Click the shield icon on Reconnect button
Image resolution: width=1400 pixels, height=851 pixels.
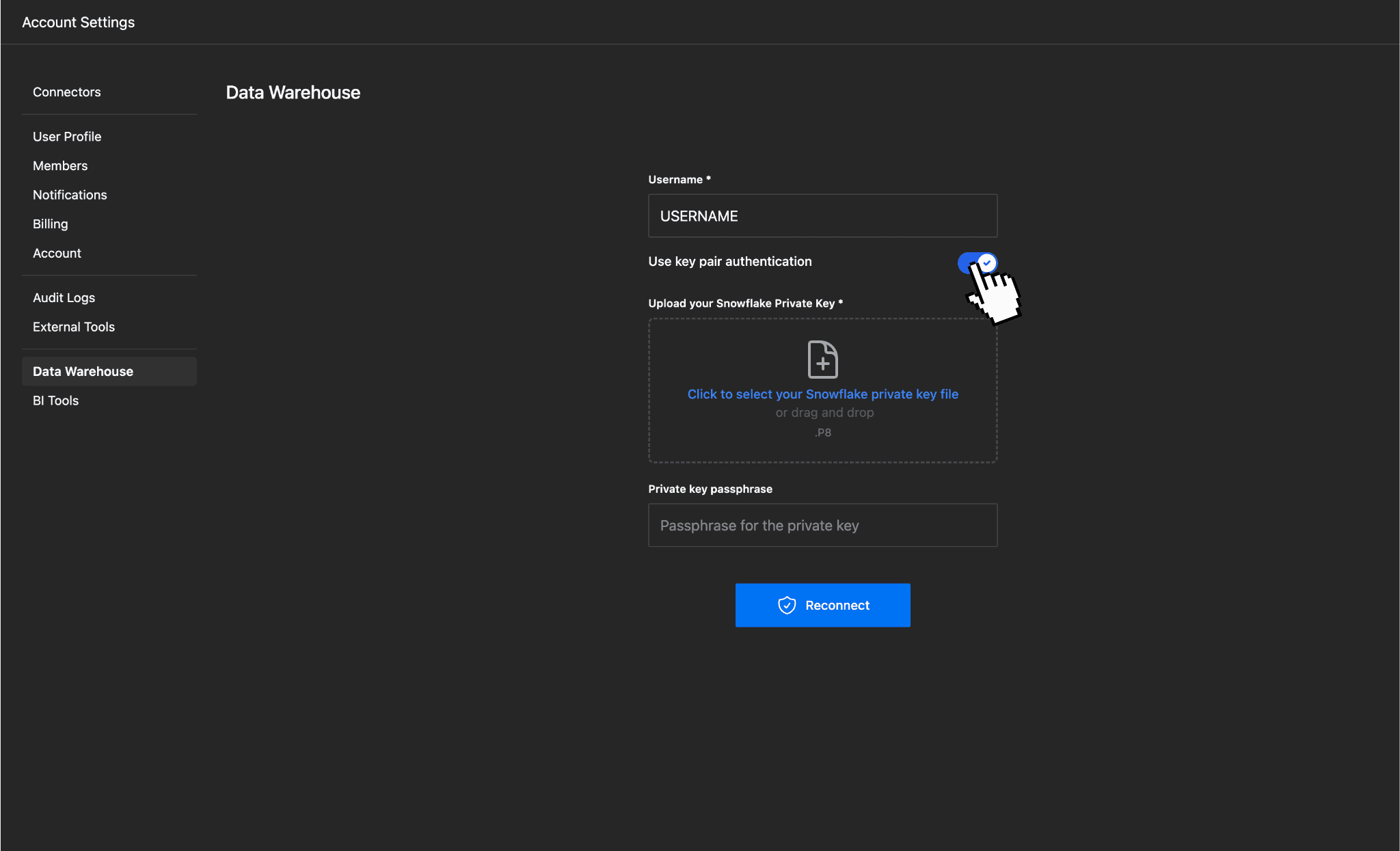coord(786,605)
